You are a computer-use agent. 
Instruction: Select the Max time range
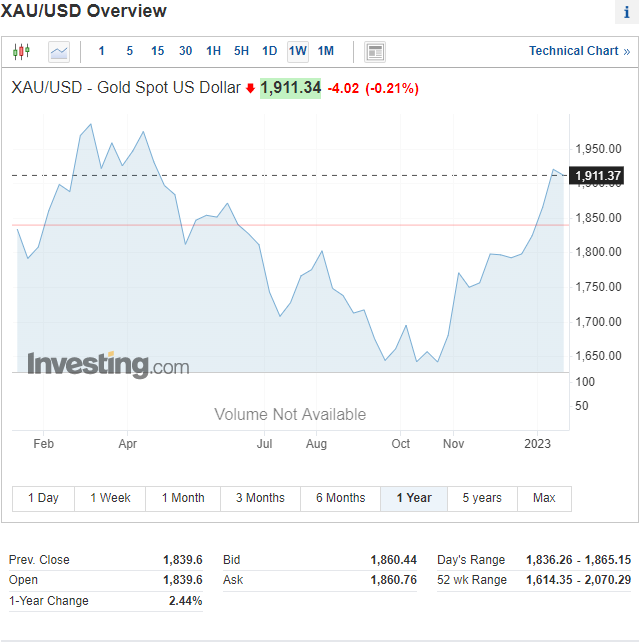click(544, 498)
